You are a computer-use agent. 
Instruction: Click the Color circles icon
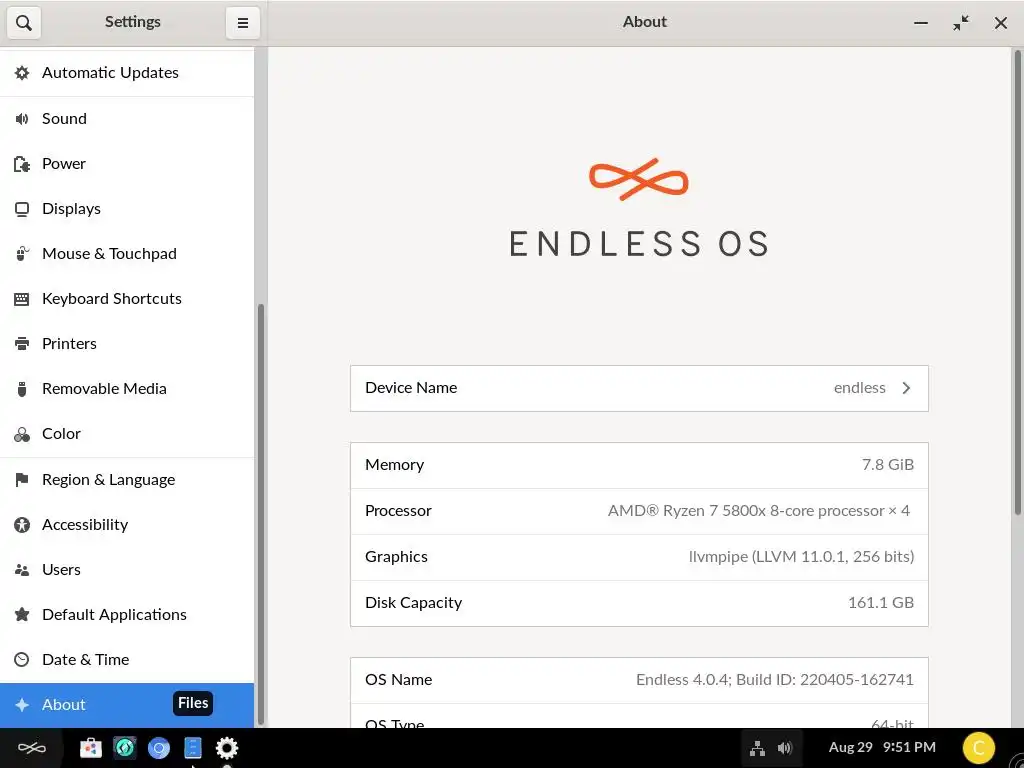[22, 434]
